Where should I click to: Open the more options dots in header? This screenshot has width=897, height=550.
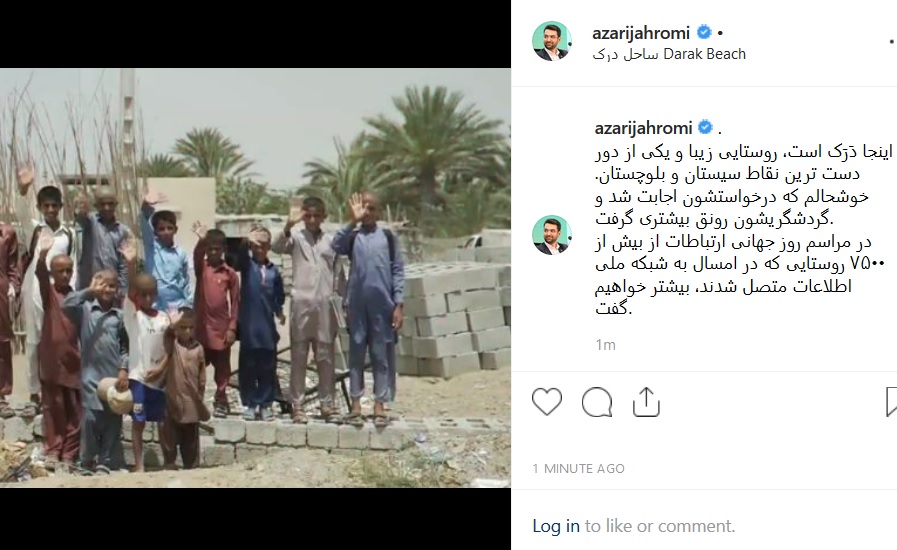(x=892, y=41)
